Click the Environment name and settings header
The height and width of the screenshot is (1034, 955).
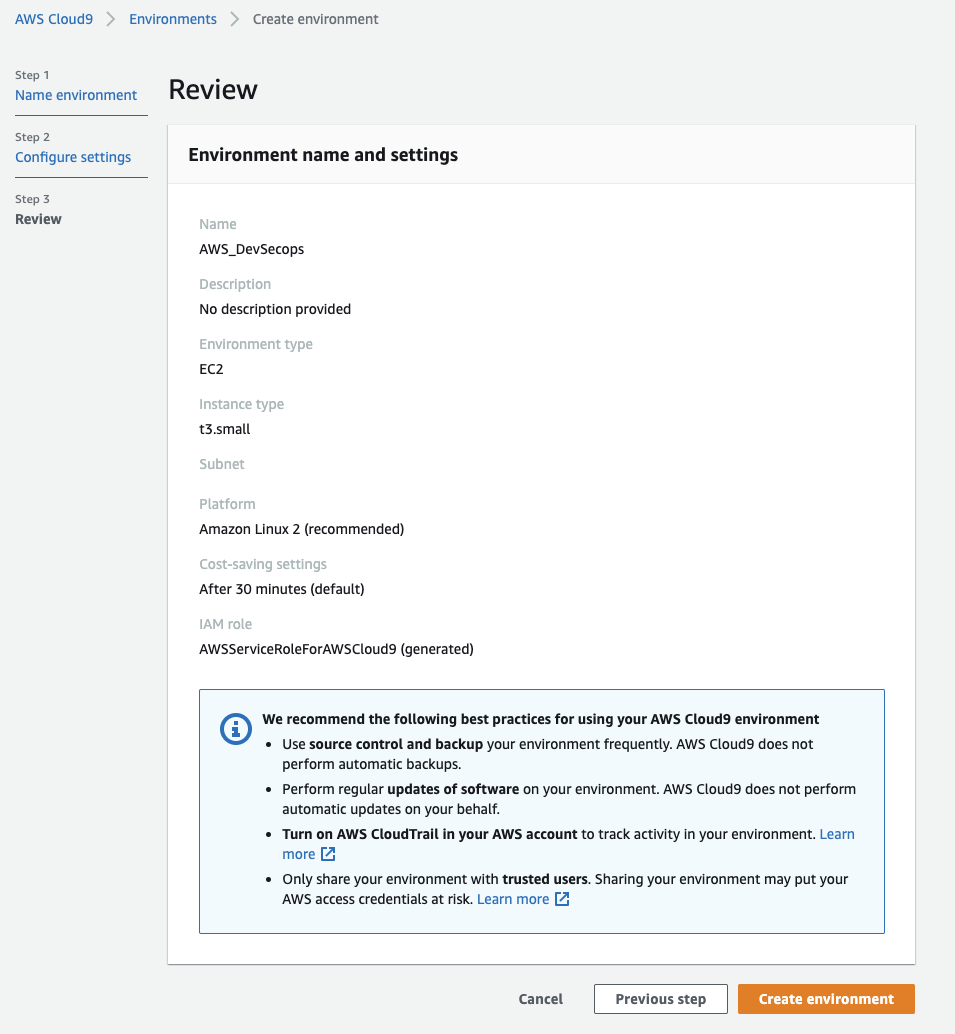(322, 154)
